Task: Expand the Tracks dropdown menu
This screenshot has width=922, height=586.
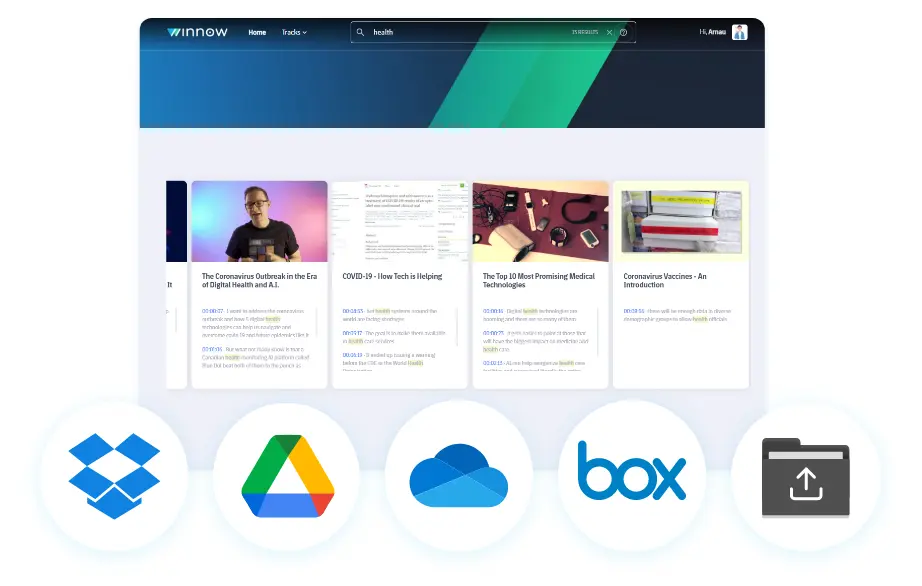Action: click(x=294, y=32)
